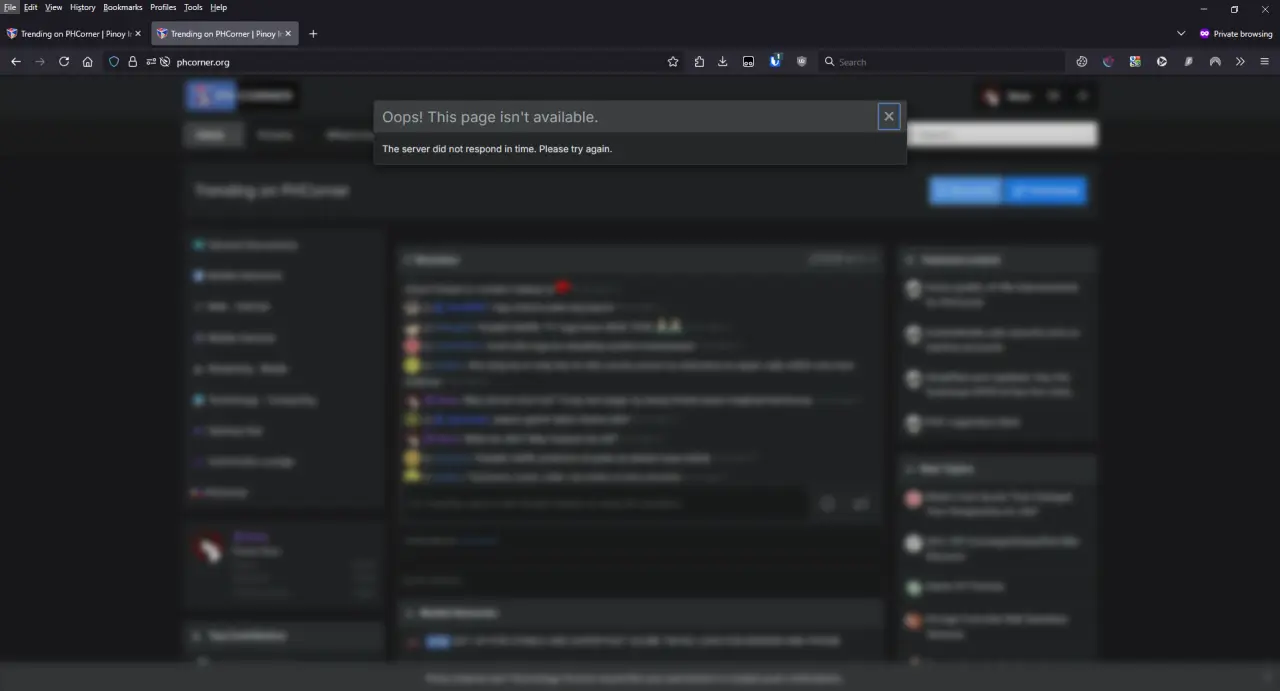Click the cookie-shaped extension icon

[1082, 62]
